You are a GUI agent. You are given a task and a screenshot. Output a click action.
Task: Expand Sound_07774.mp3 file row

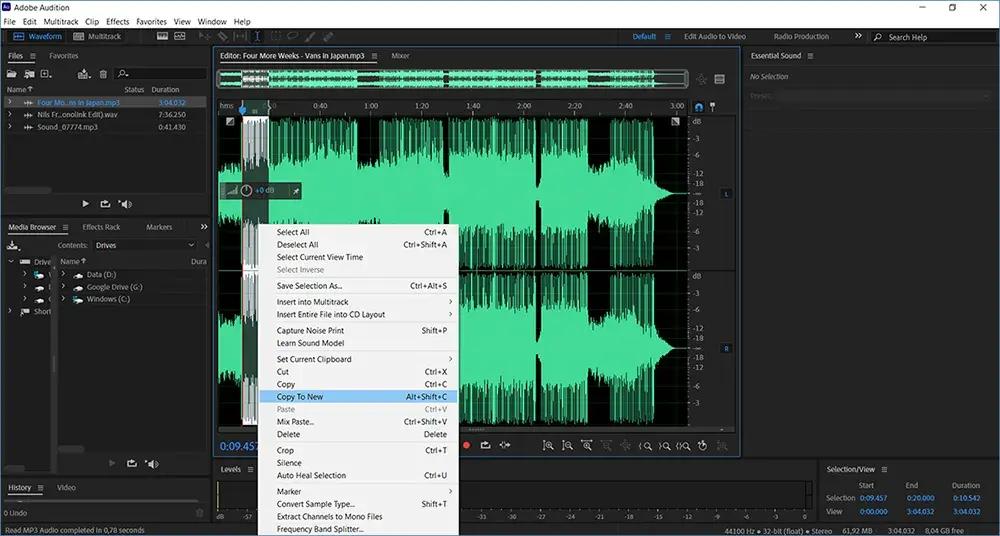(10, 127)
